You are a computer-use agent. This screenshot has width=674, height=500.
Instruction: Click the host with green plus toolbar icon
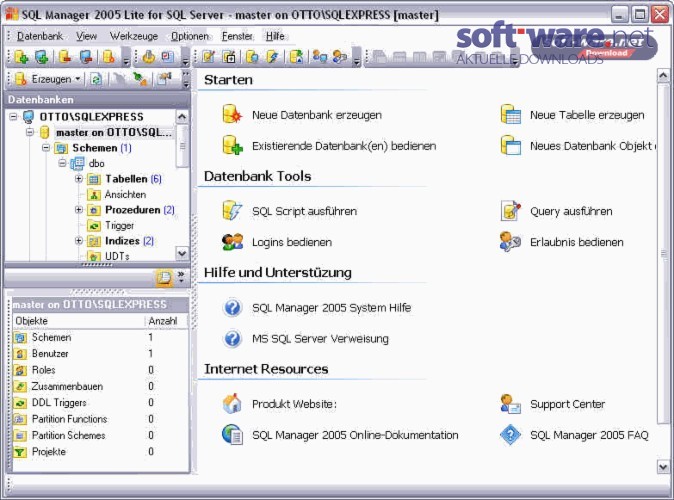(x=42, y=57)
